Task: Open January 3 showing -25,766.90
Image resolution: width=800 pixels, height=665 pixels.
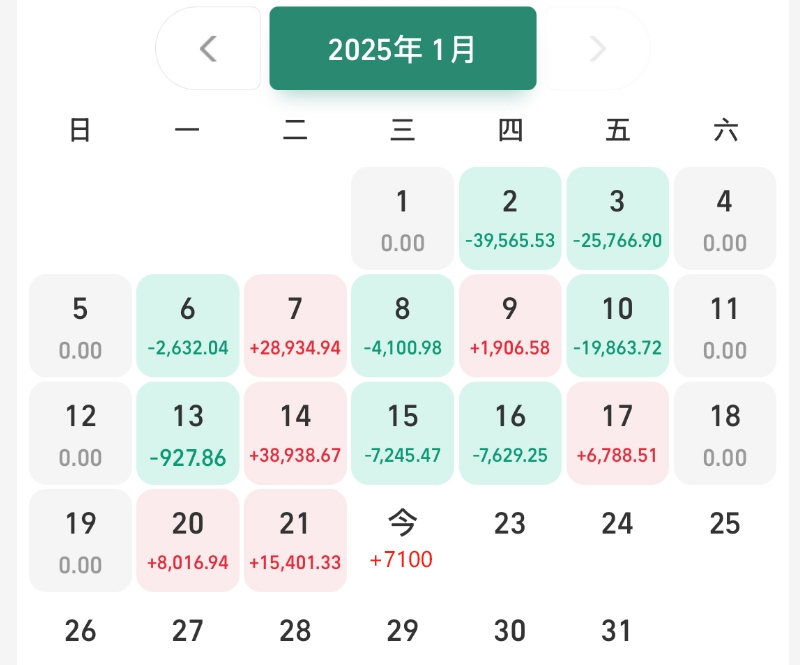Action: (617, 218)
